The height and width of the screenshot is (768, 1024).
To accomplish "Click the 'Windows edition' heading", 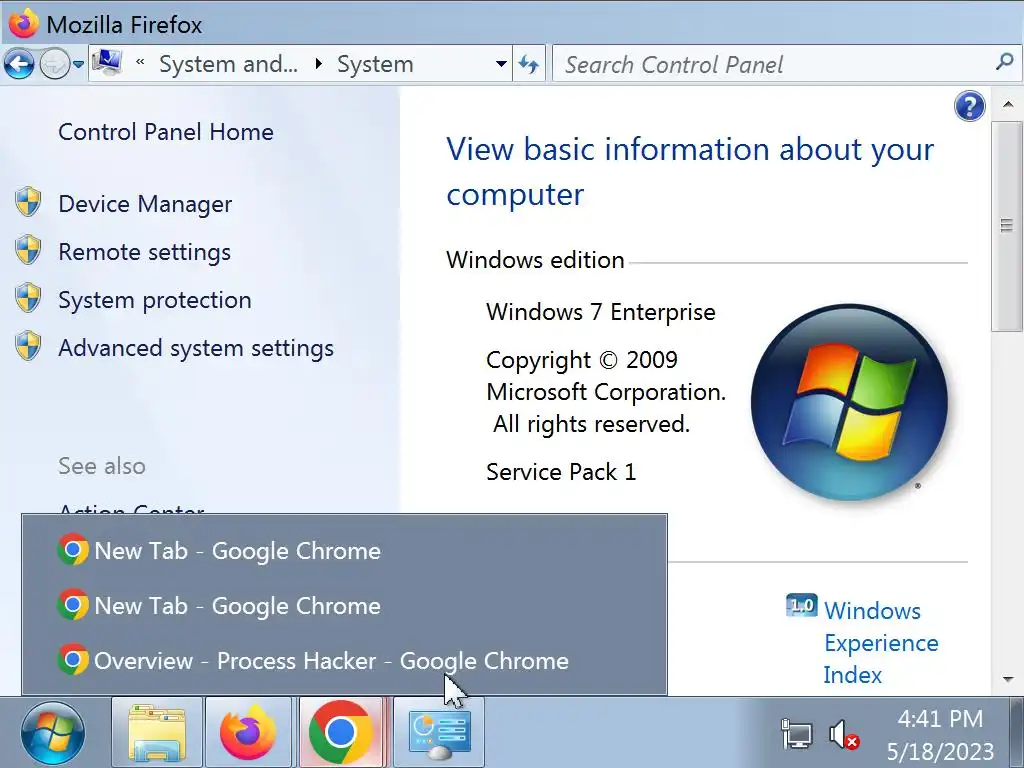I will (536, 260).
